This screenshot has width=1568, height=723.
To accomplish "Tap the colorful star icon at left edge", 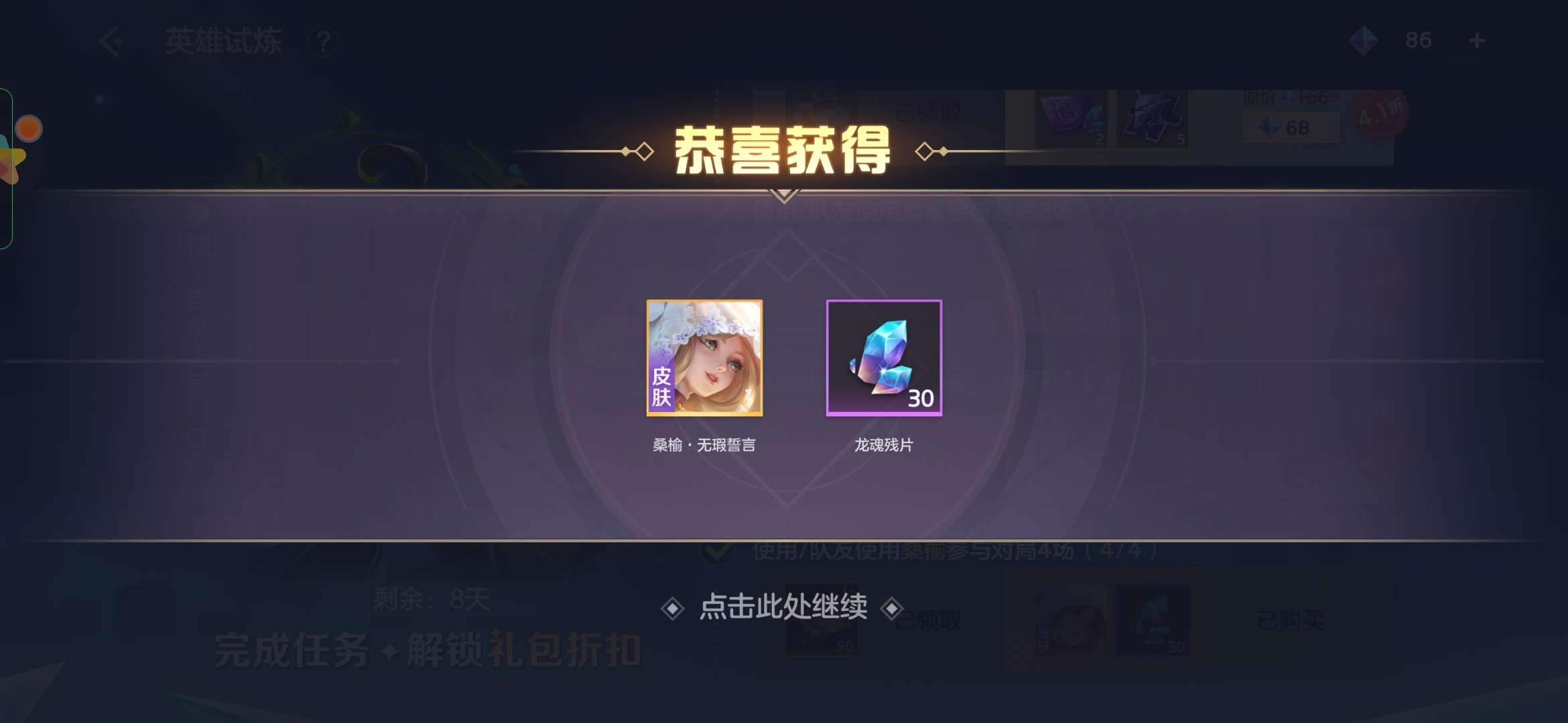I will 11,161.
